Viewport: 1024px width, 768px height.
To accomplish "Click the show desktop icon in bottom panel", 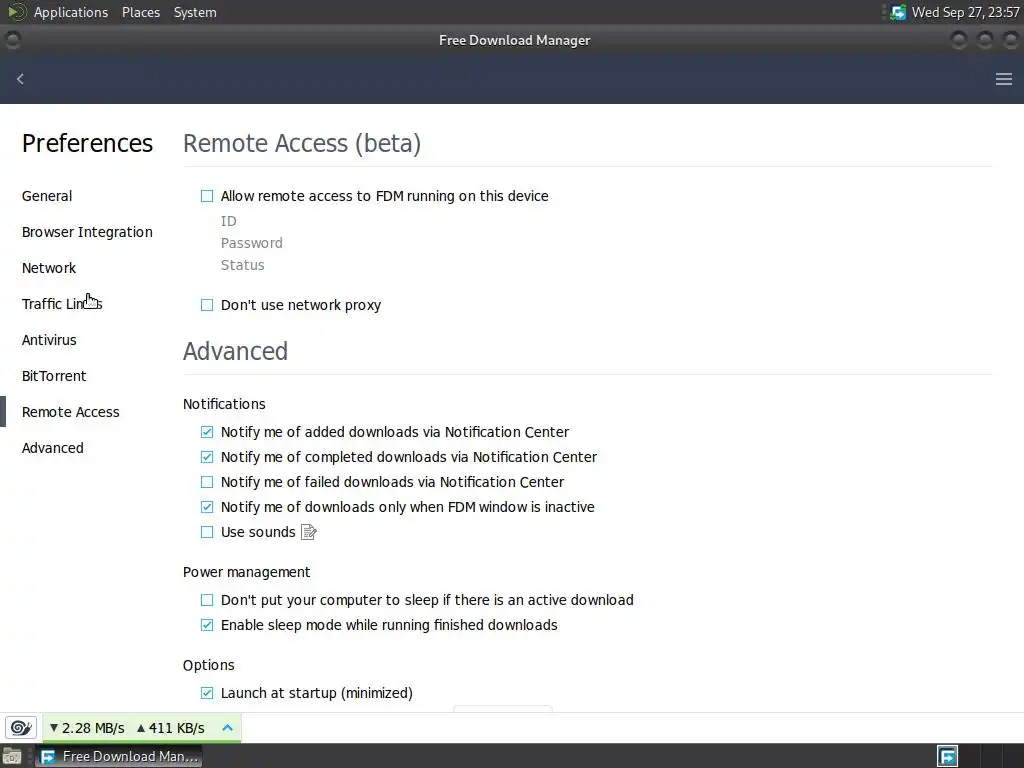I will click(x=11, y=756).
